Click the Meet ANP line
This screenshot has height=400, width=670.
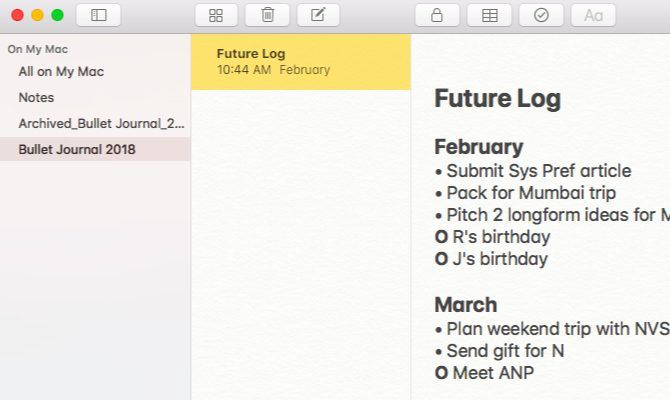[x=492, y=373]
